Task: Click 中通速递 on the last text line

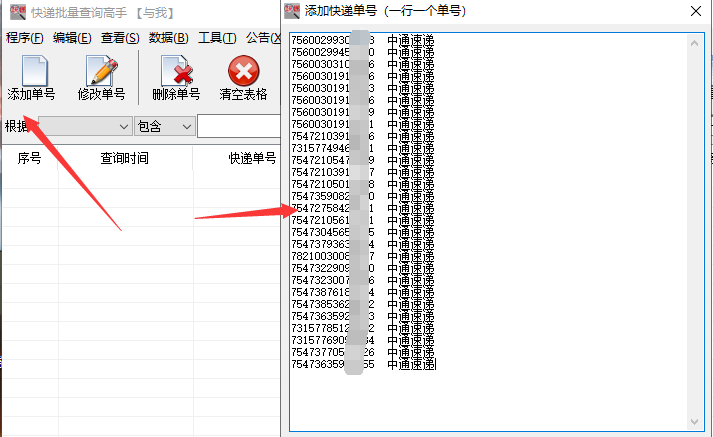Action: 412,364
